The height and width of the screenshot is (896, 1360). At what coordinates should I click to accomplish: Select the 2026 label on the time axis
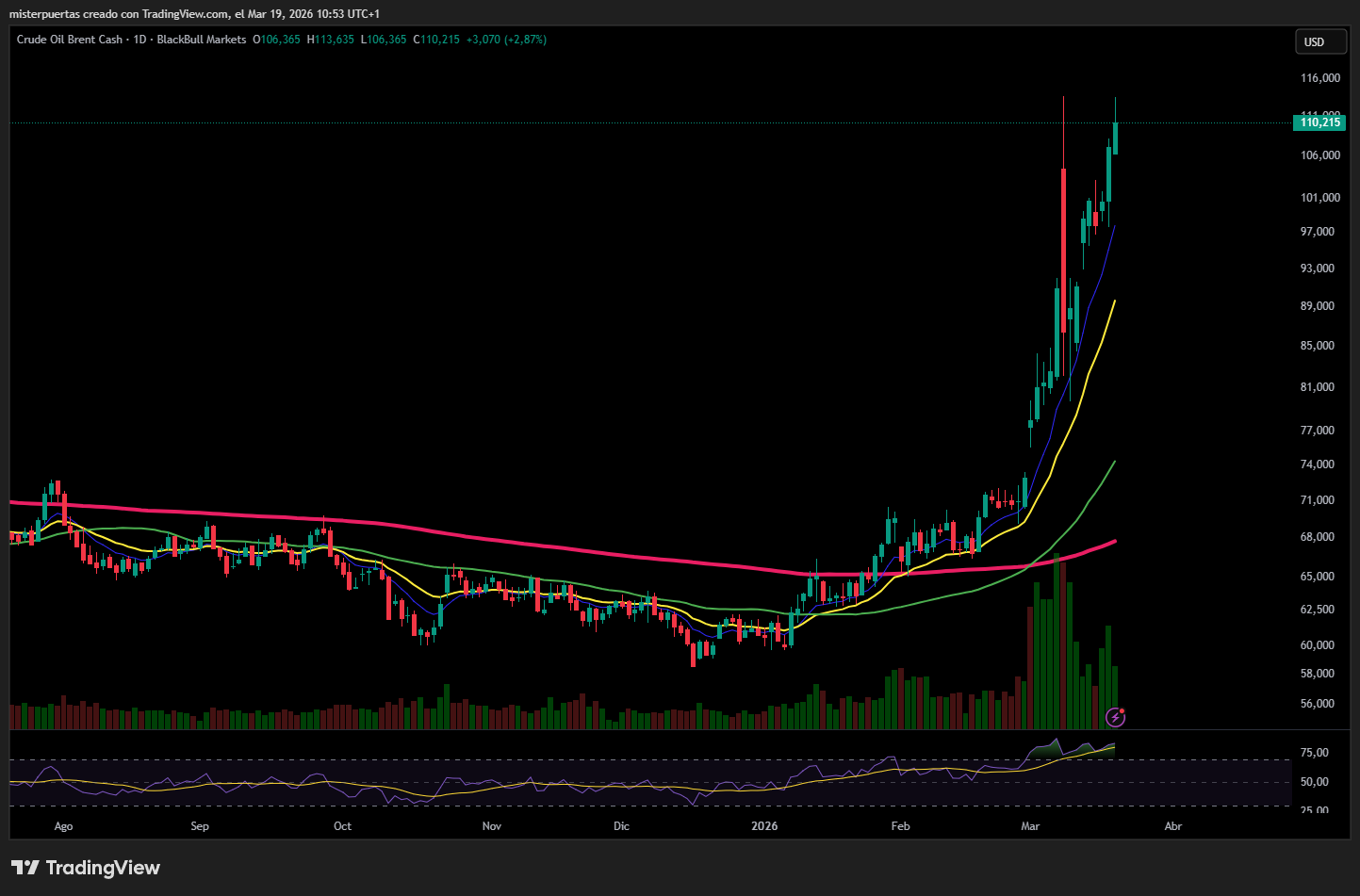click(764, 826)
